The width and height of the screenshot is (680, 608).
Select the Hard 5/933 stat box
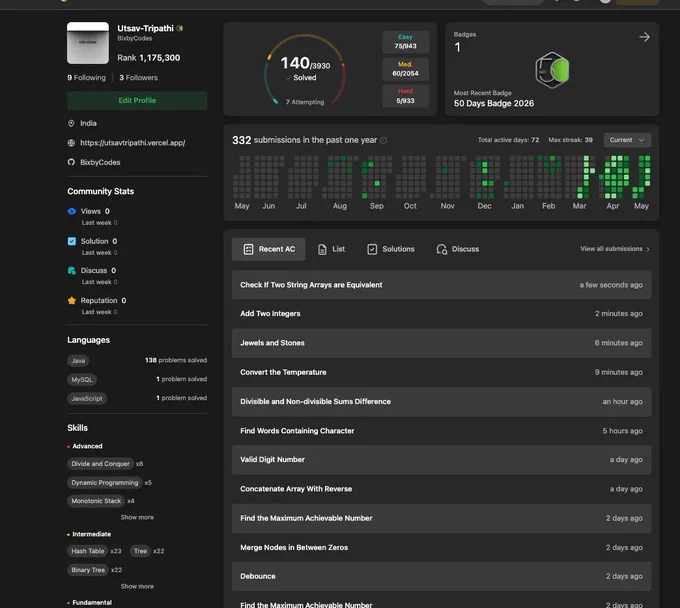coord(405,96)
